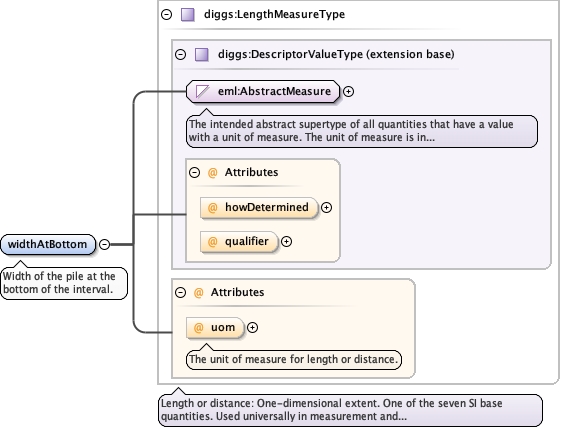The image size is (561, 430).
Task: Click @ icon beside Attributes above uom
Action: (199, 293)
